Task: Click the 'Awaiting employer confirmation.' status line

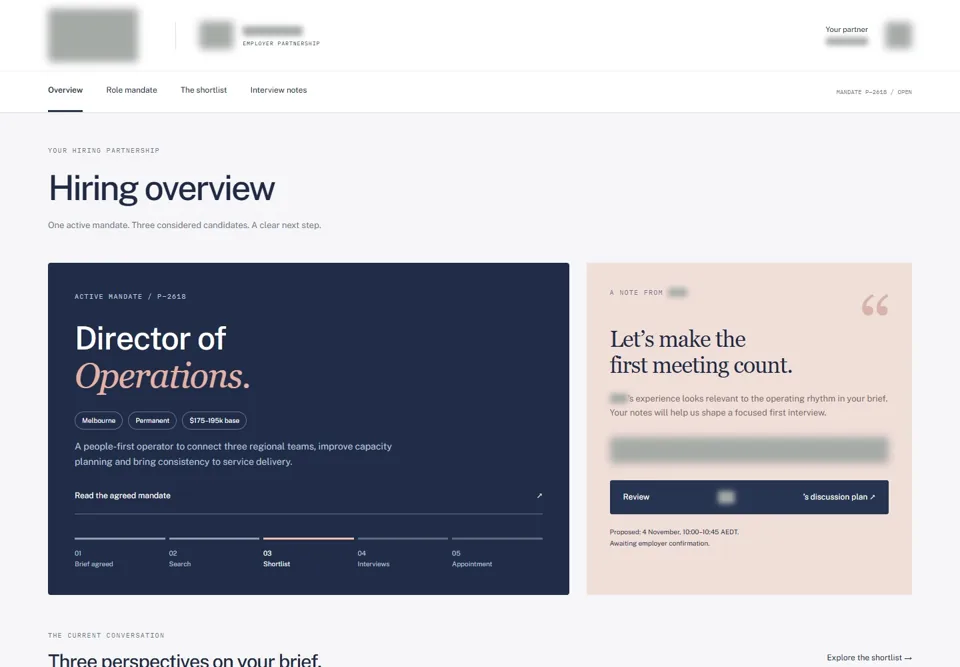Action: tap(659, 543)
